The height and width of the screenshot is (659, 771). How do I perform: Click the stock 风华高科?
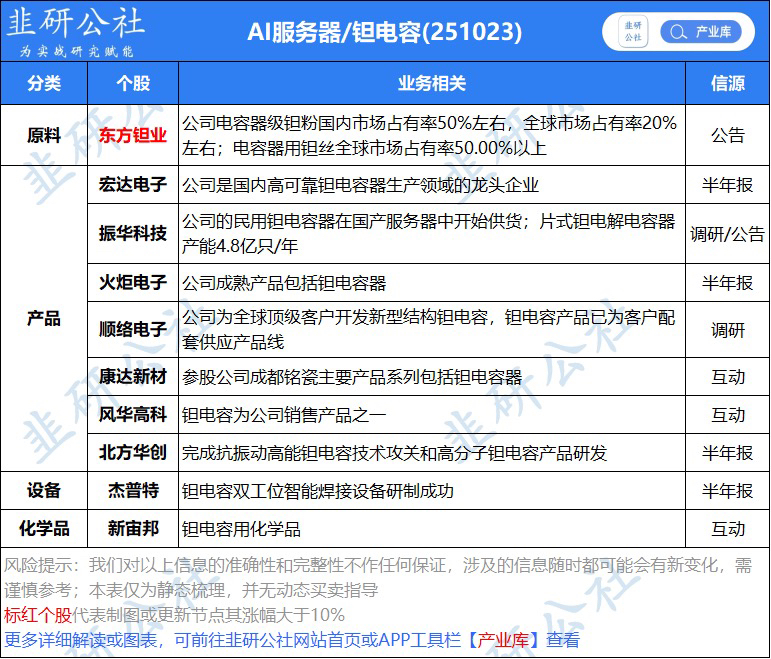pos(133,415)
